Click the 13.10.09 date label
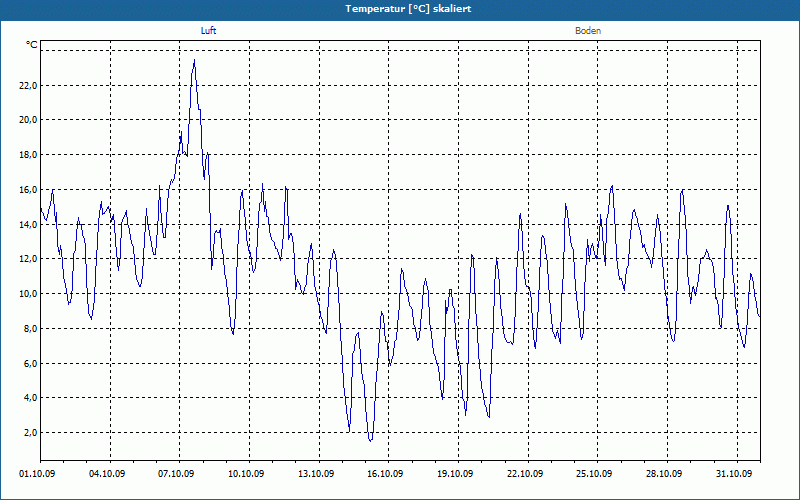Screen dimensions: 800x500 coord(316,474)
